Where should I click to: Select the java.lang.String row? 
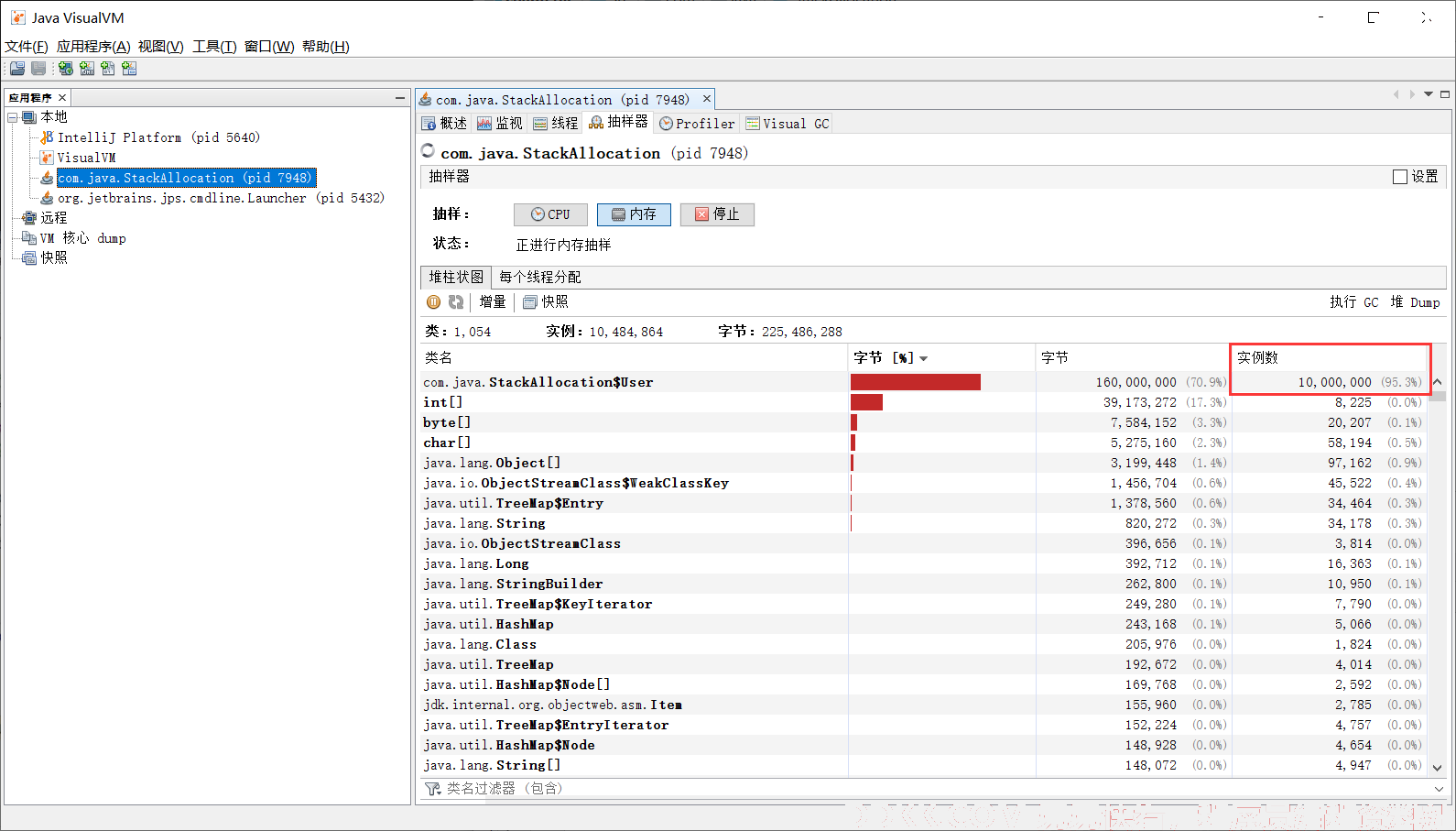coord(924,523)
